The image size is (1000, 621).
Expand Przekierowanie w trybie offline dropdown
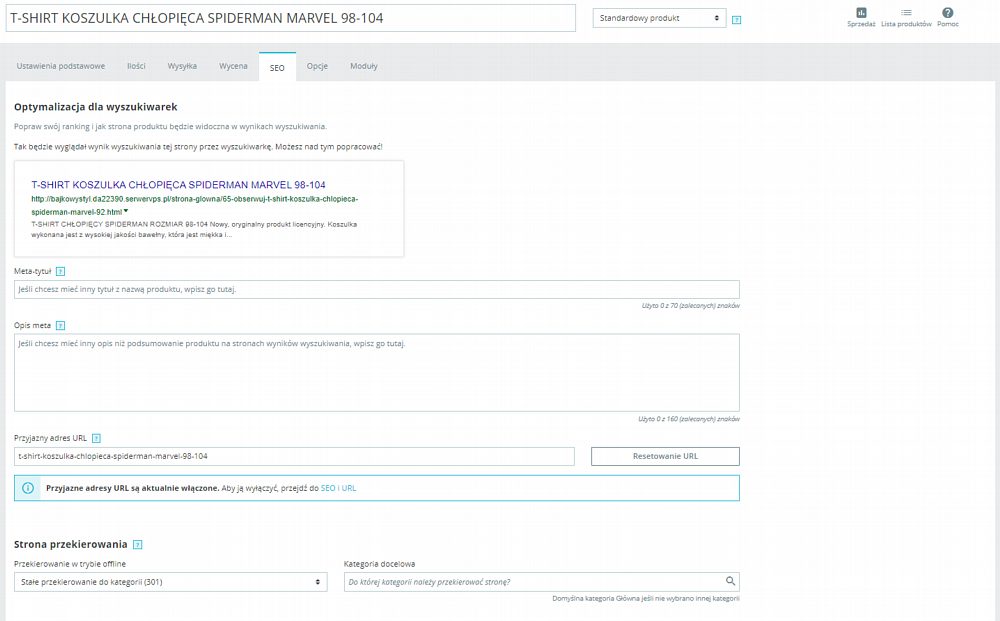pyautogui.click(x=170, y=582)
